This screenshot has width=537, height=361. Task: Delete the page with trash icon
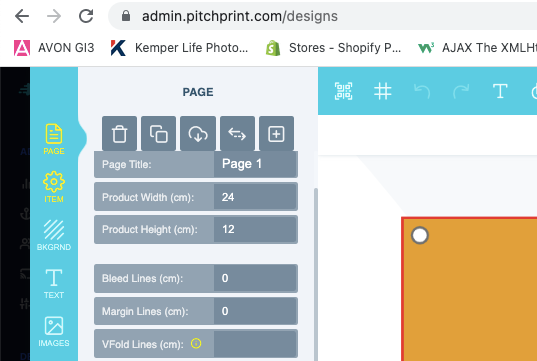[120, 134]
